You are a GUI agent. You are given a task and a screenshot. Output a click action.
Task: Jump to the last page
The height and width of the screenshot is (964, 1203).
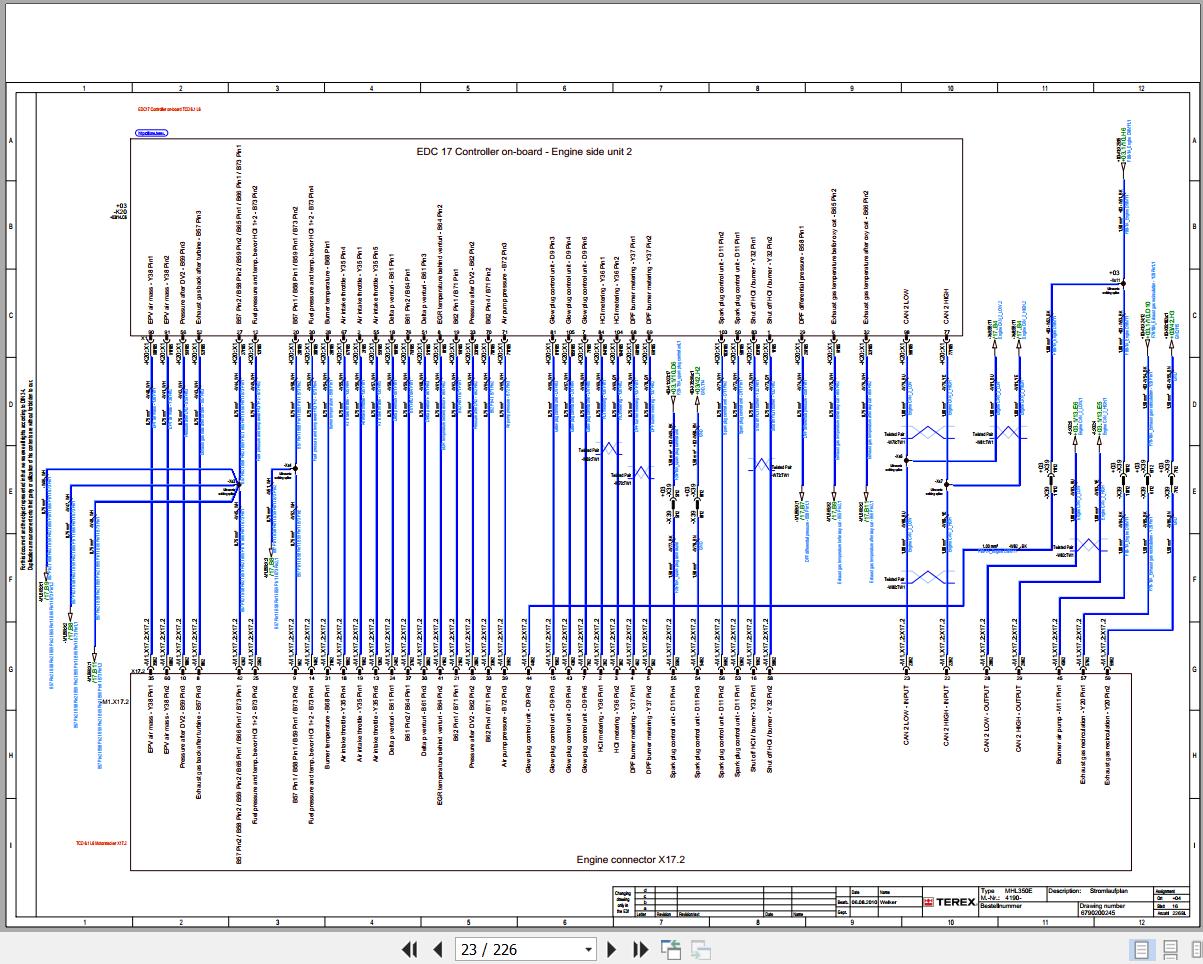click(641, 950)
